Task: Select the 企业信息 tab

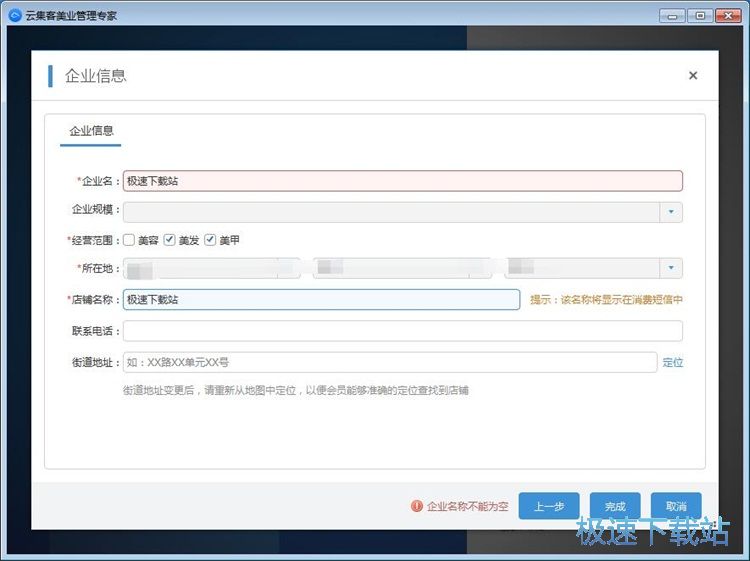Action: [x=91, y=131]
